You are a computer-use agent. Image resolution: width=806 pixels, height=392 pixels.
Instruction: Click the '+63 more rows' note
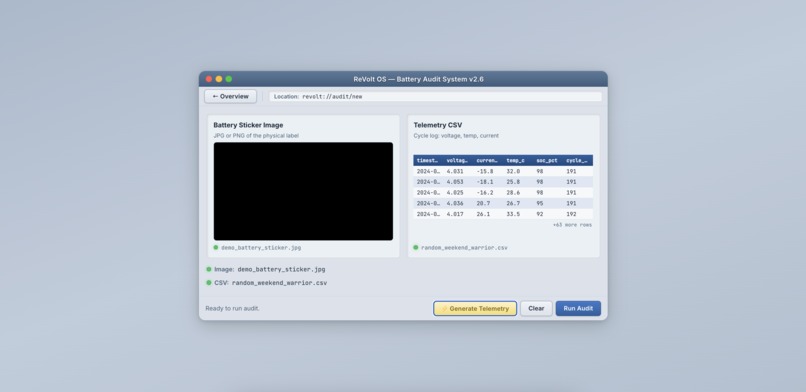click(572, 225)
